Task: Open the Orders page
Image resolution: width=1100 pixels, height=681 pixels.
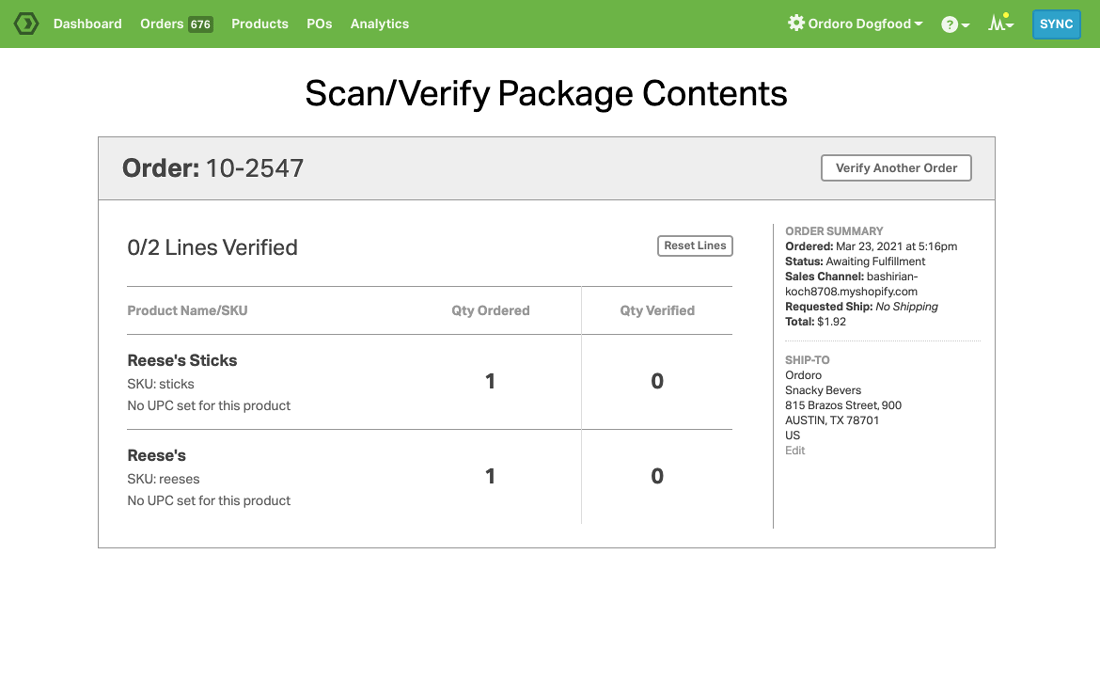Action: pyautogui.click(x=161, y=24)
